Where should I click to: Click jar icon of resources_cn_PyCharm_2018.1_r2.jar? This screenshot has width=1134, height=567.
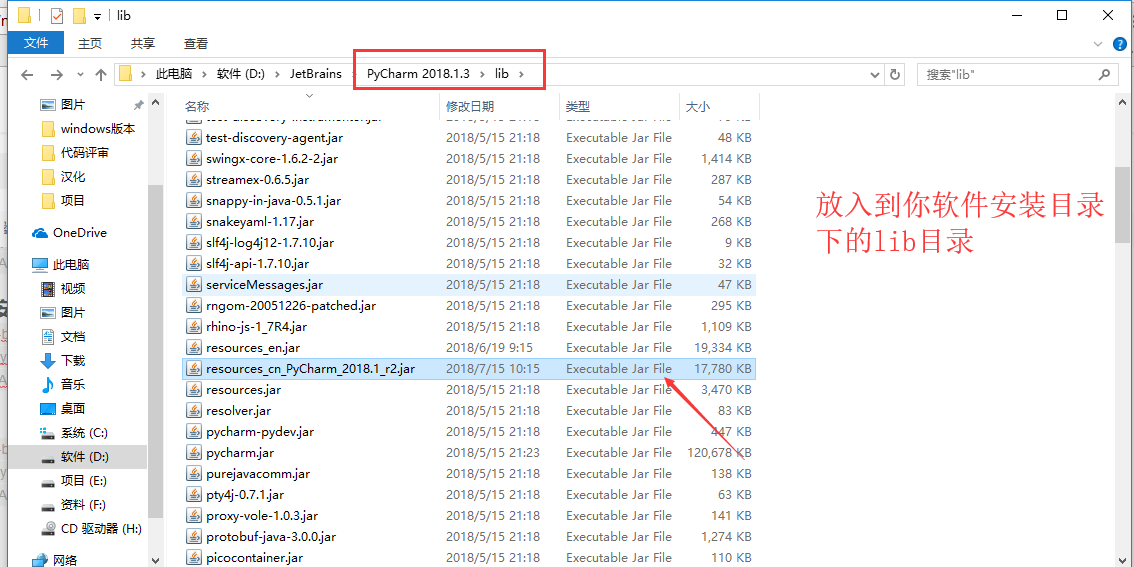(193, 368)
